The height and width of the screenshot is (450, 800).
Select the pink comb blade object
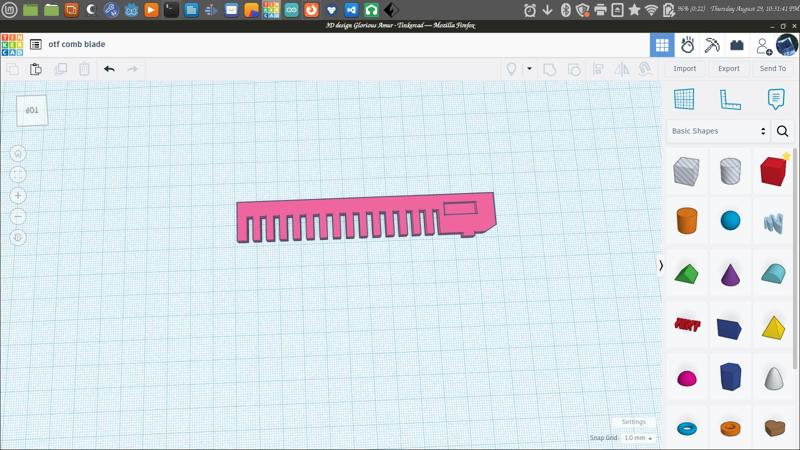[366, 217]
